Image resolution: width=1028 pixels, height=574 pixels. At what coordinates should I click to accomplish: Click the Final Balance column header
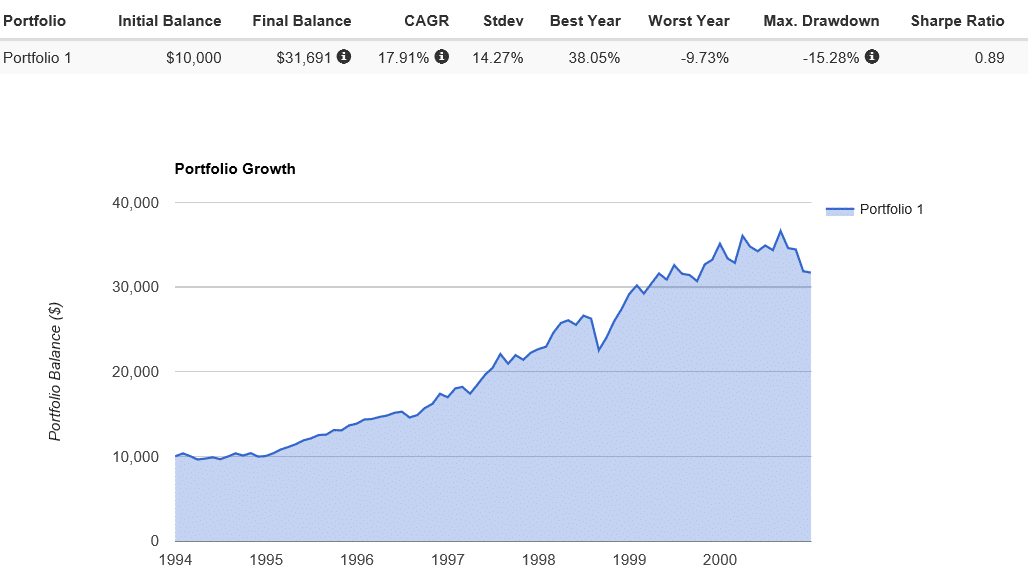tap(301, 21)
